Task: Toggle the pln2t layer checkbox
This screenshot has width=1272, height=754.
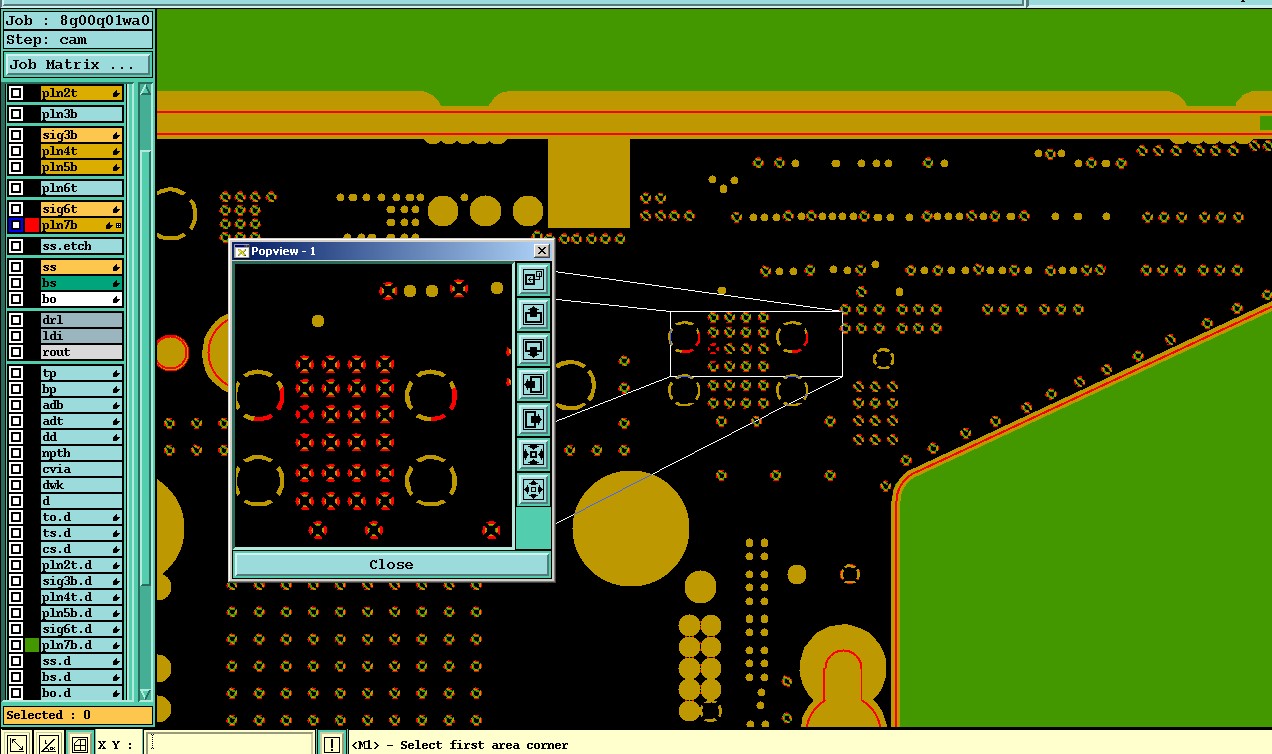Action: (16, 93)
